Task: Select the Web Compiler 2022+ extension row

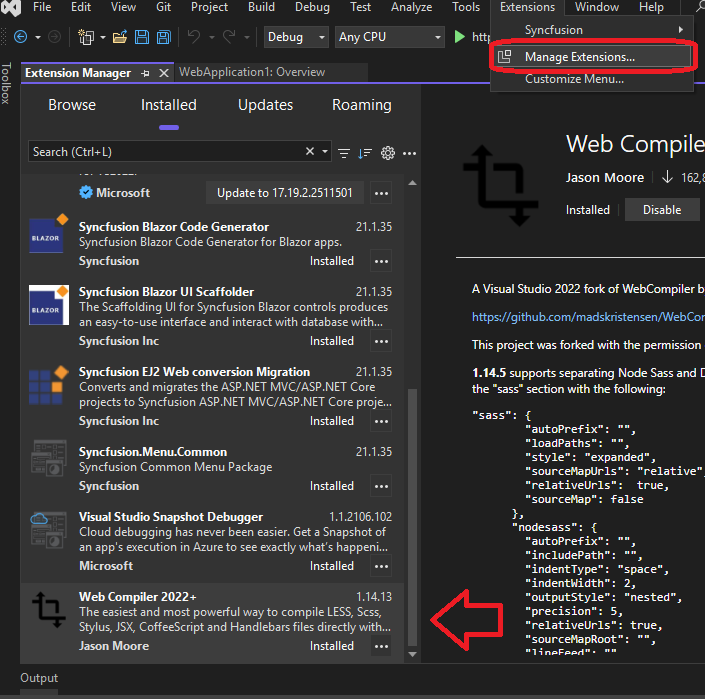Action: point(212,623)
